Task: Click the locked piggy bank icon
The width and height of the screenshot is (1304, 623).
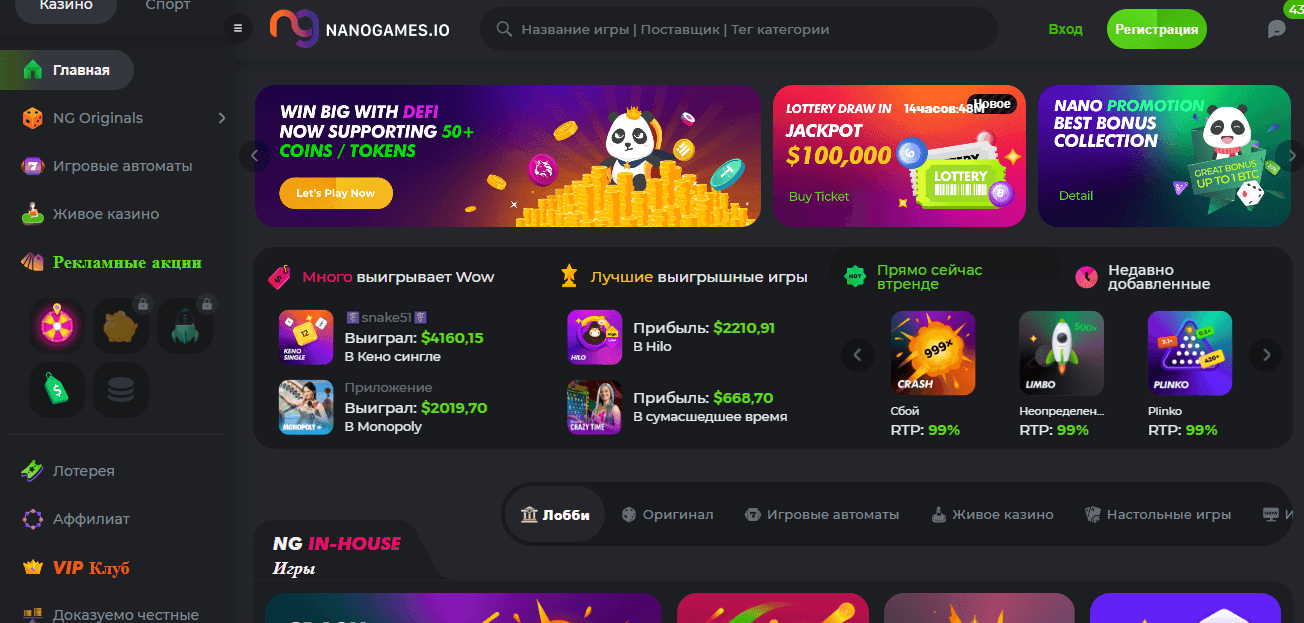Action: click(121, 326)
